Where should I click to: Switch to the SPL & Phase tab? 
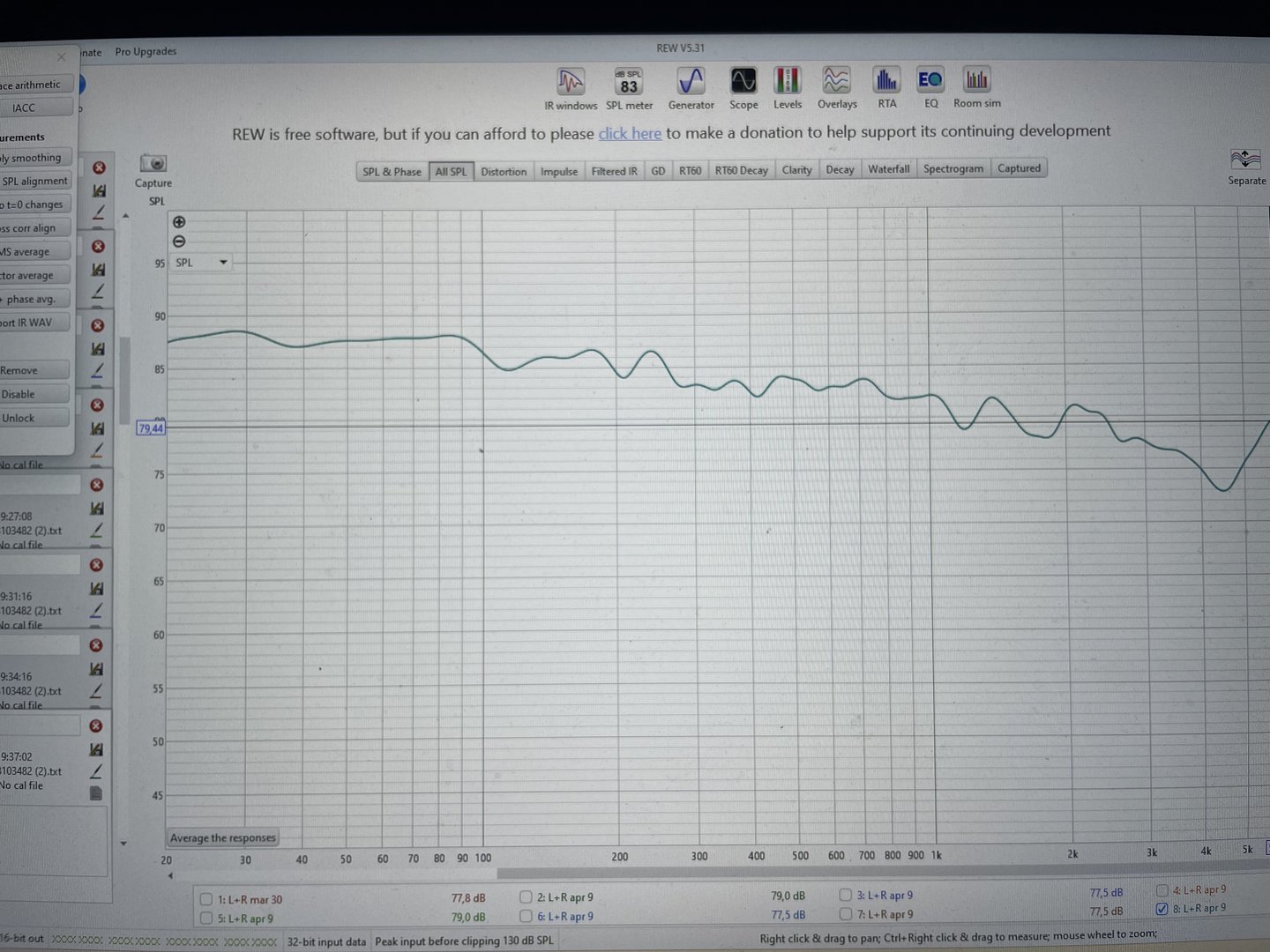coord(392,172)
